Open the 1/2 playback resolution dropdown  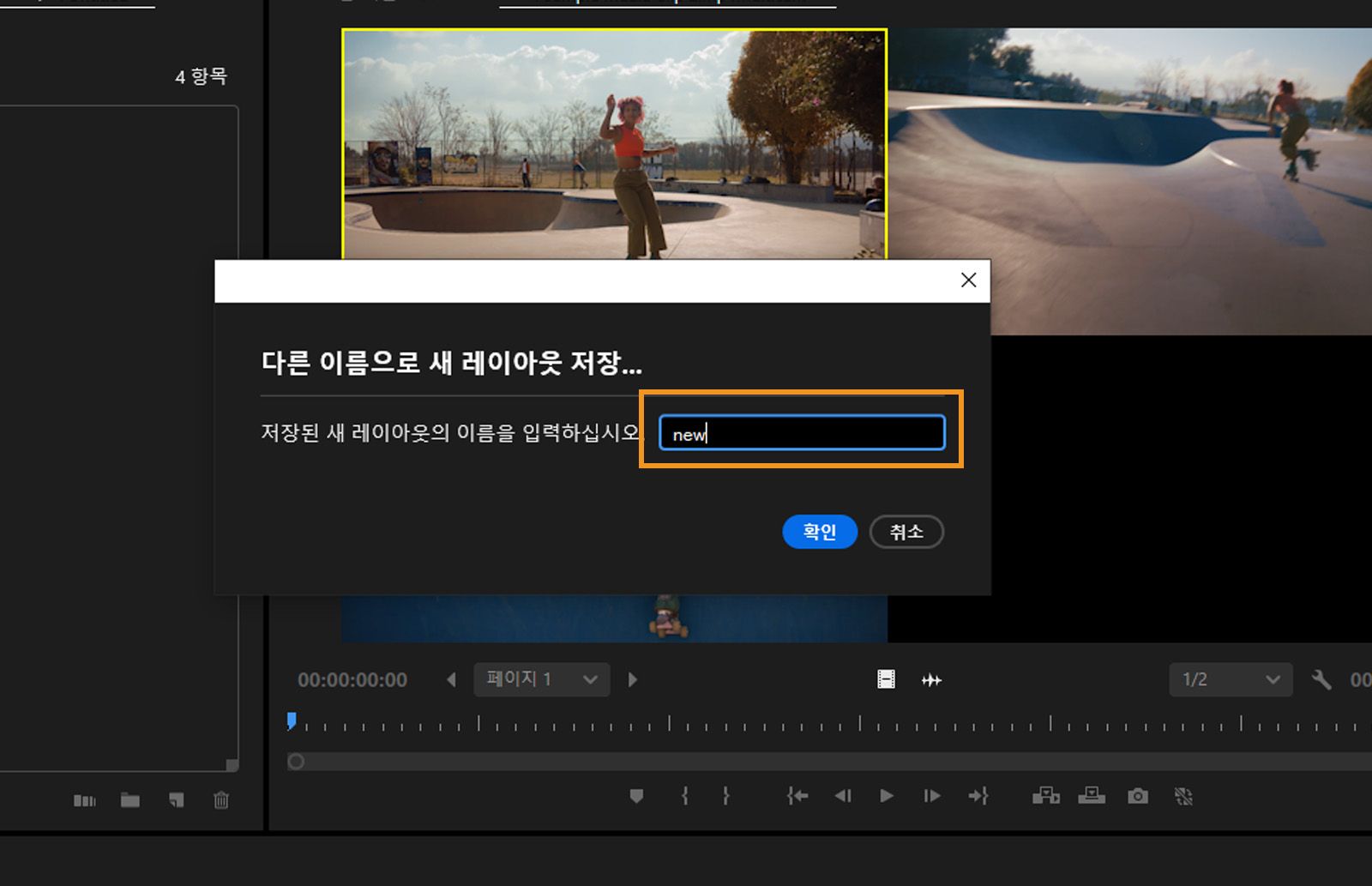[1230, 678]
